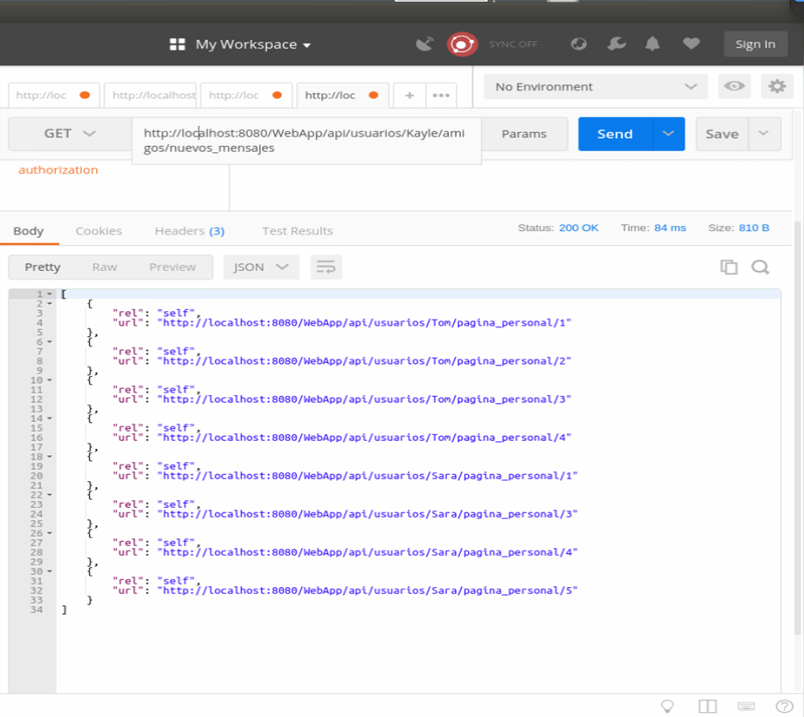Collapse the object at line 14
The width and height of the screenshot is (804, 717).
[x=50, y=419]
